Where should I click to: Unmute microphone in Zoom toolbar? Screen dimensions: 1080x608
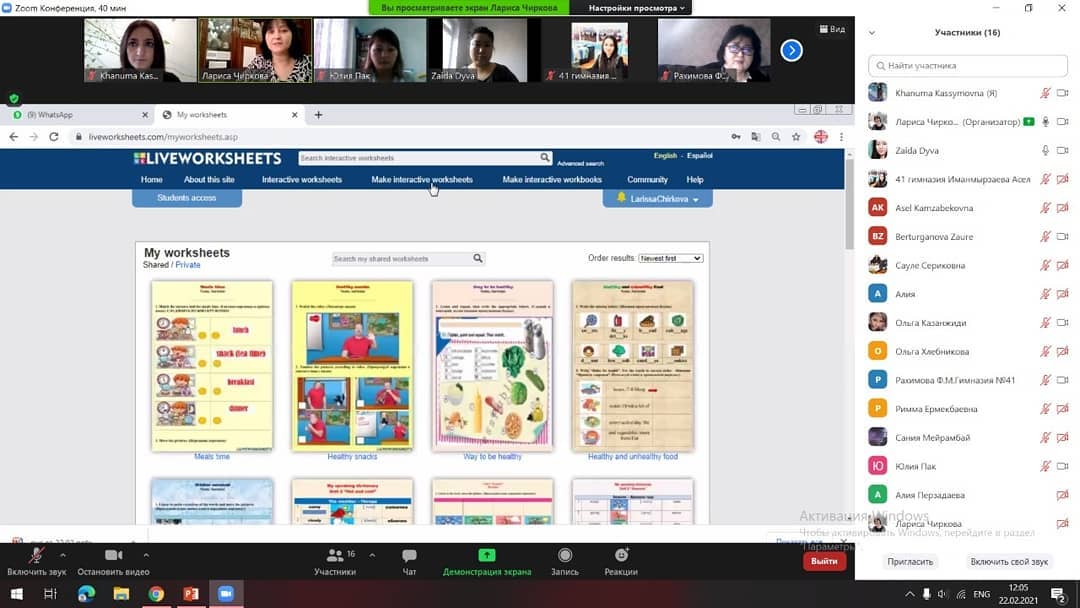point(36,555)
